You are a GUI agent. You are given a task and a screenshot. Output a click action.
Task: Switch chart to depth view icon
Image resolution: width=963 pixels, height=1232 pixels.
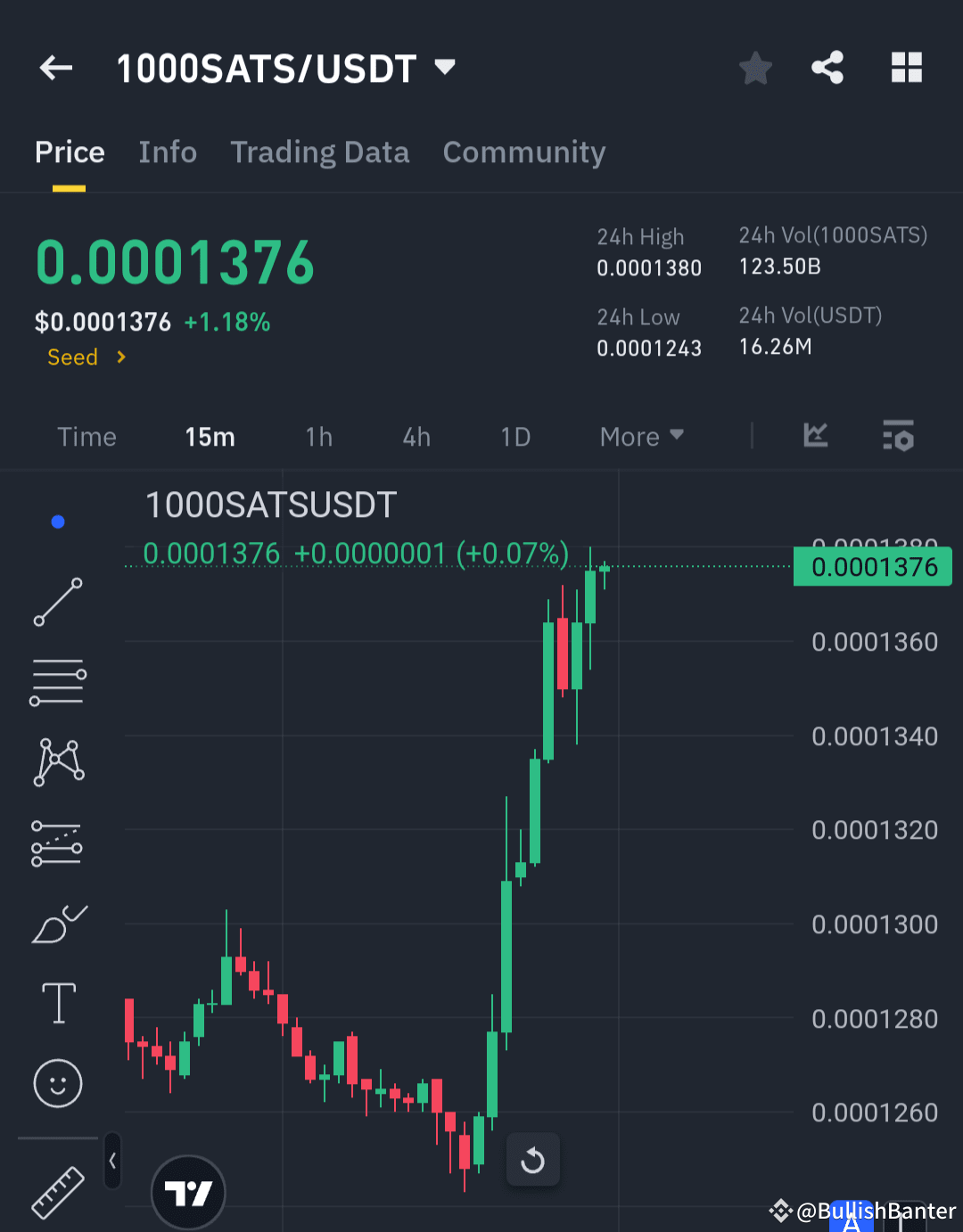(x=814, y=437)
